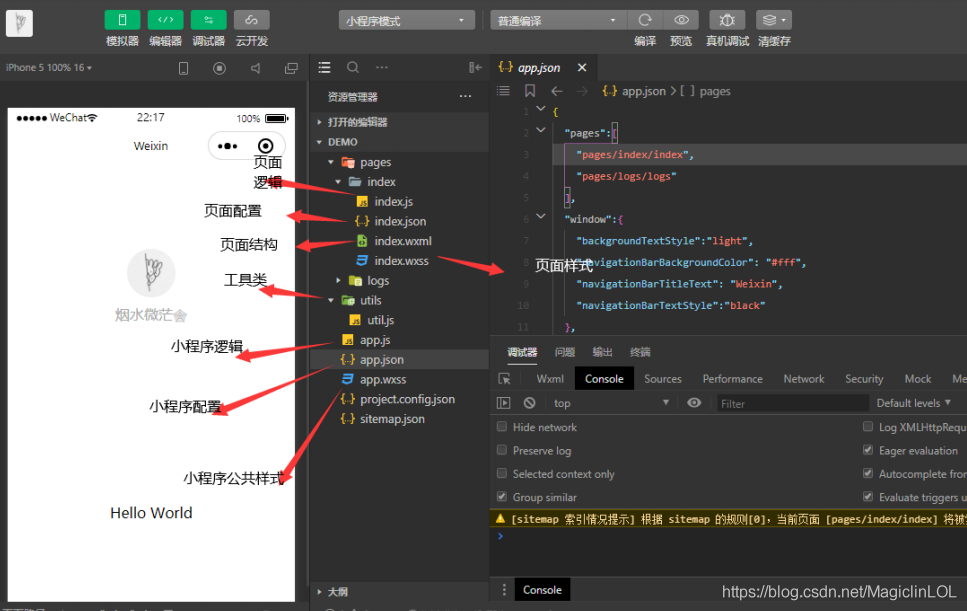The width and height of the screenshot is (967, 611).
Task: Check the Preserve log option
Action: pyautogui.click(x=501, y=450)
